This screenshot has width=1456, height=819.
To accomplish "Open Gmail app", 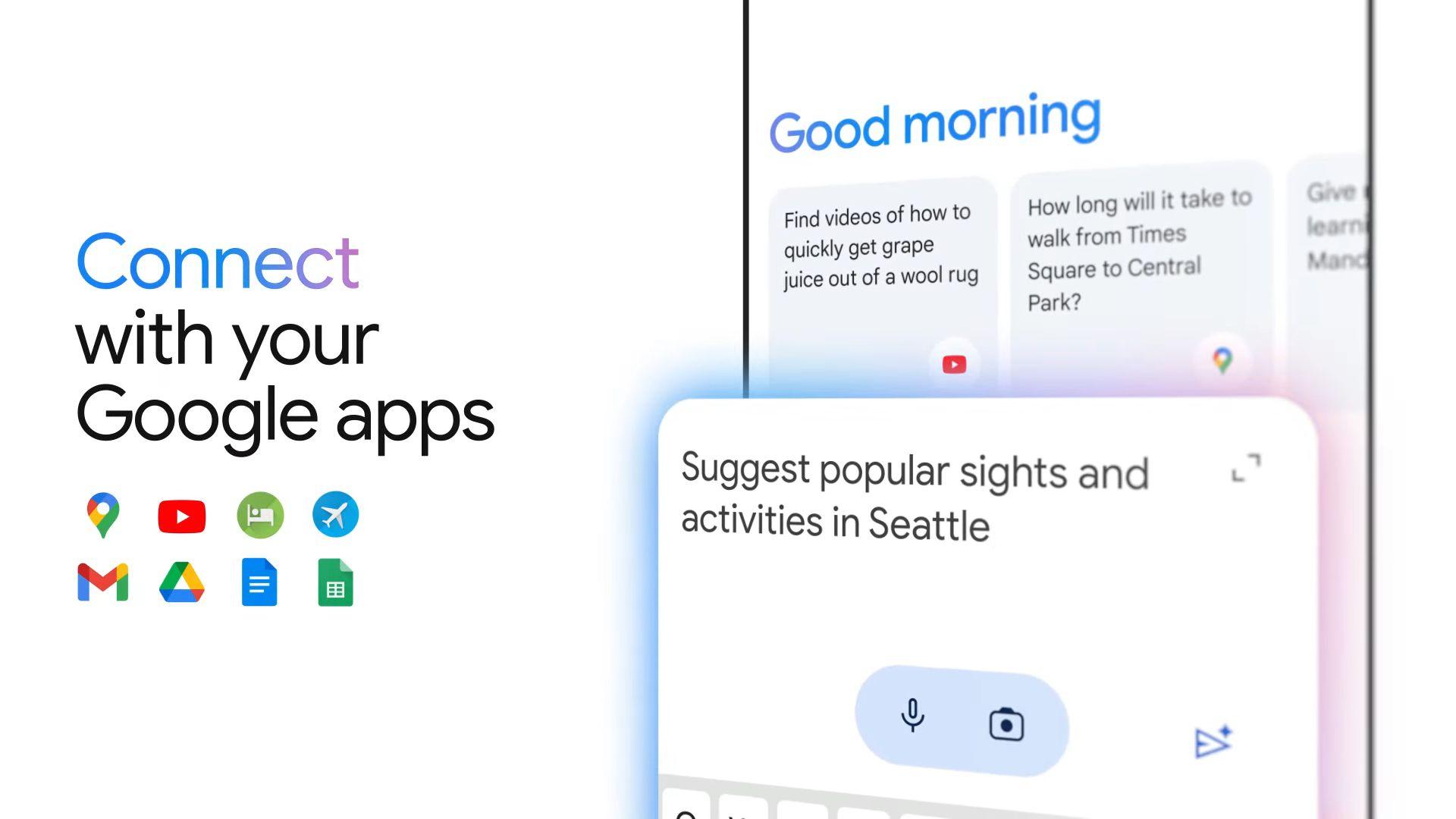I will (x=104, y=584).
